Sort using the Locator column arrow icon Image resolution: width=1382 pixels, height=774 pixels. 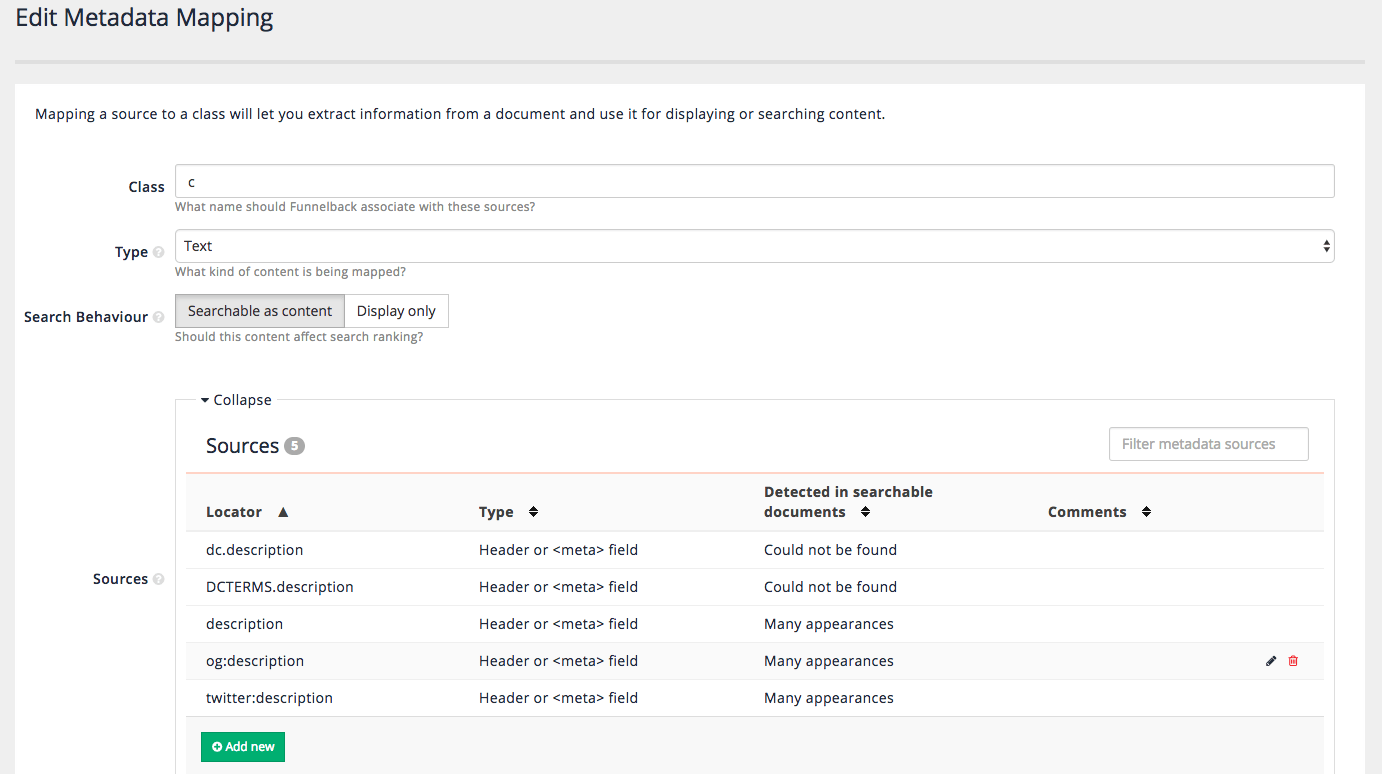(283, 511)
